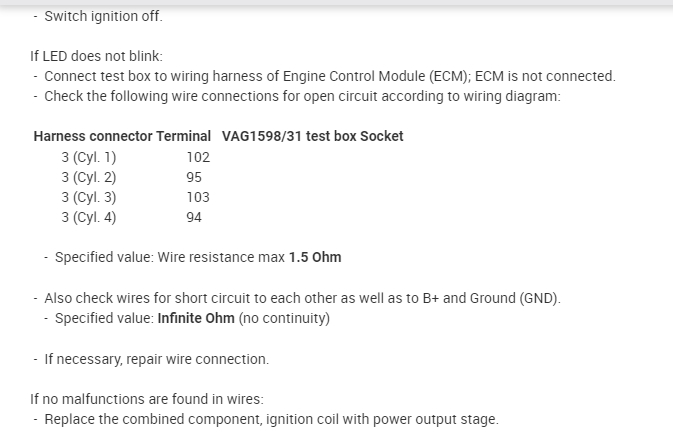Image resolution: width=673 pixels, height=436 pixels.
Task: Click 'If no malfunctions are found in wires' text
Action: (x=147, y=399)
